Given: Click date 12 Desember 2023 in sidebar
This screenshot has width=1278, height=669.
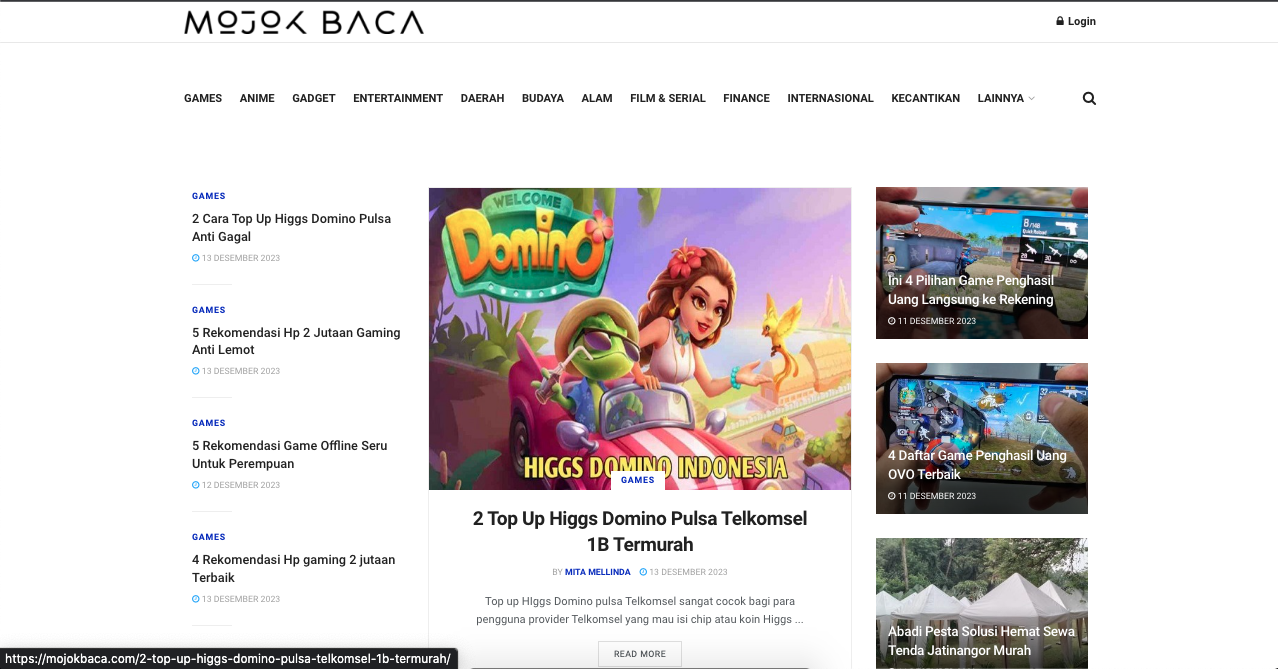Looking at the screenshot, I should coord(236,485).
